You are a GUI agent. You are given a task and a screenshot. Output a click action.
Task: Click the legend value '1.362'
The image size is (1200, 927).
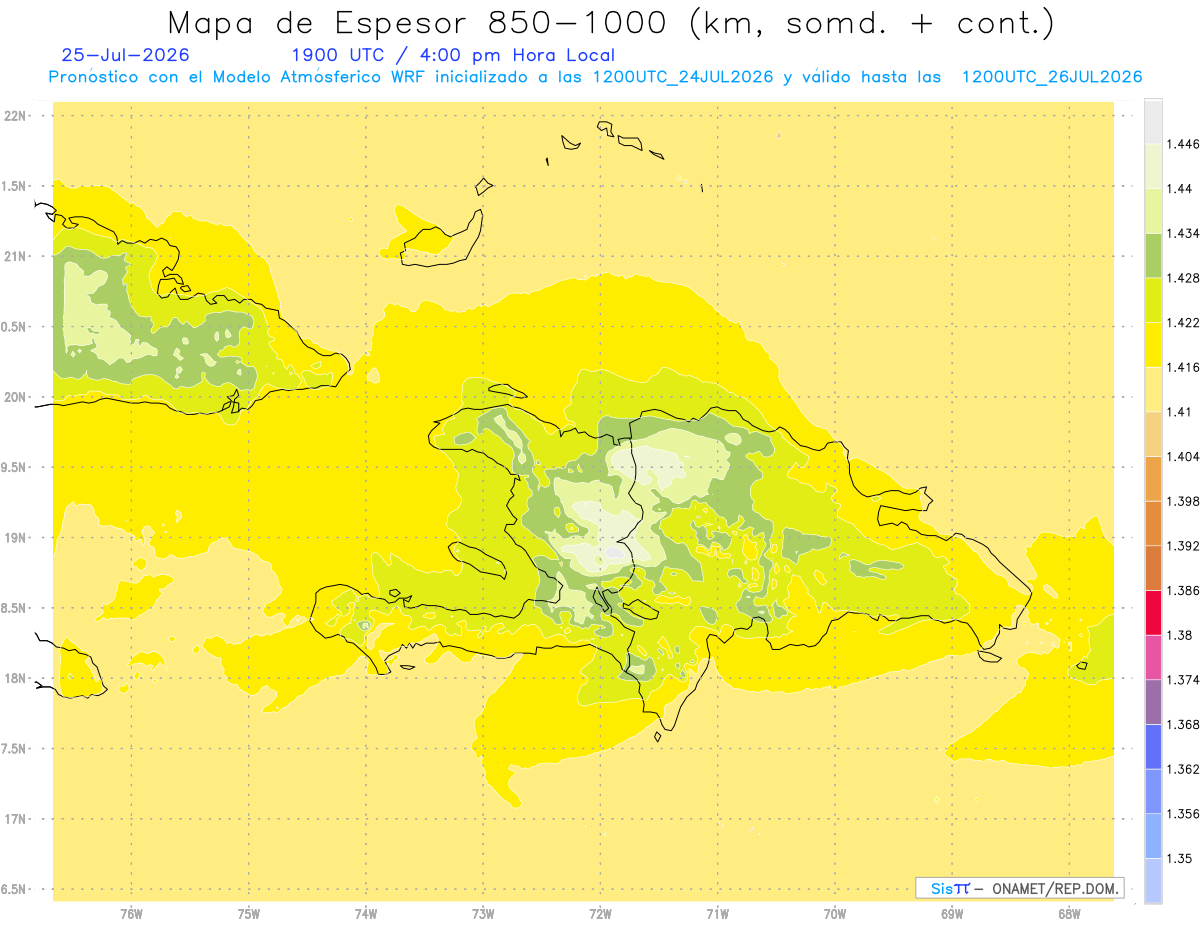(x=1185, y=769)
